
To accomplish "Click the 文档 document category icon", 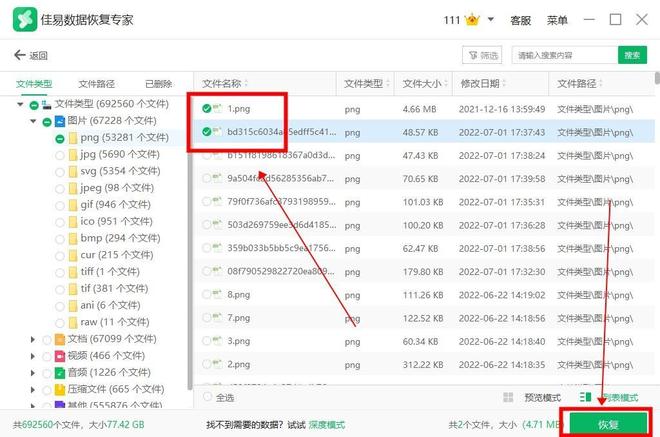I will (x=60, y=339).
